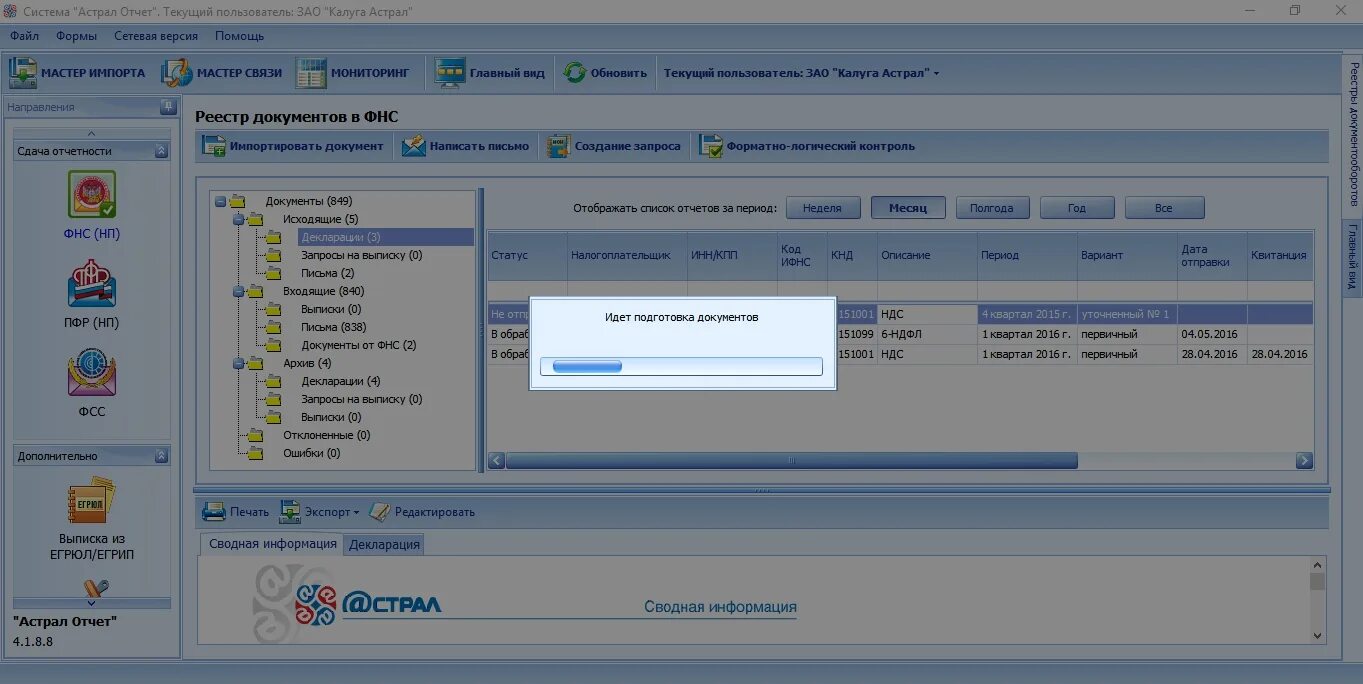The image size is (1363, 684).
Task: Select Выписки (0) under Входящие
Action: point(331,309)
